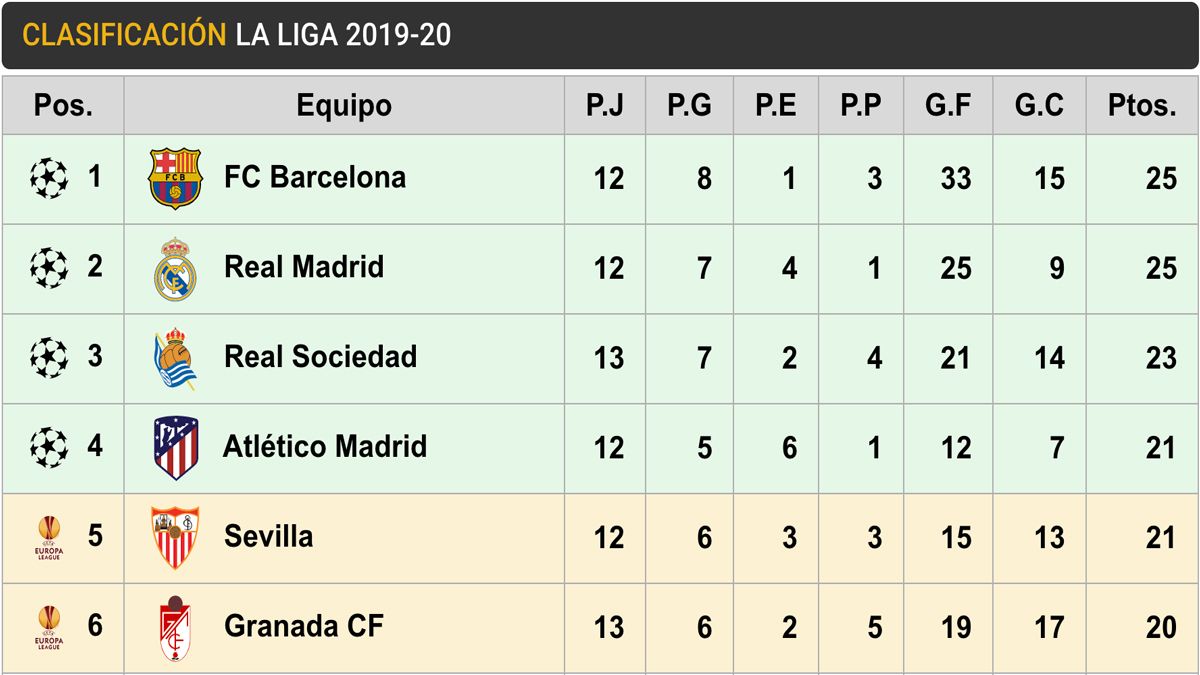The image size is (1200, 675).
Task: Click Champions League icon next to position 3
Action: [x=49, y=358]
